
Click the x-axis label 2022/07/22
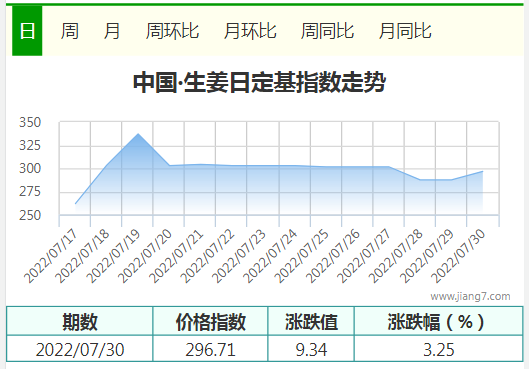[207, 256]
